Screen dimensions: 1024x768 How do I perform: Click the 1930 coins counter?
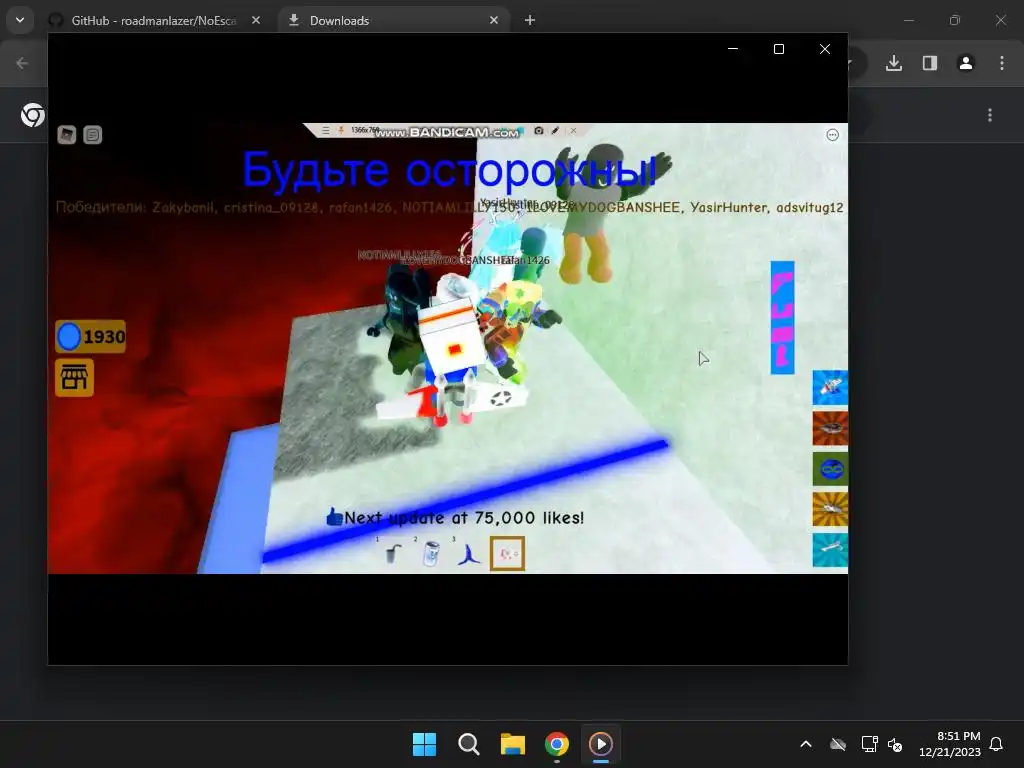(91, 337)
